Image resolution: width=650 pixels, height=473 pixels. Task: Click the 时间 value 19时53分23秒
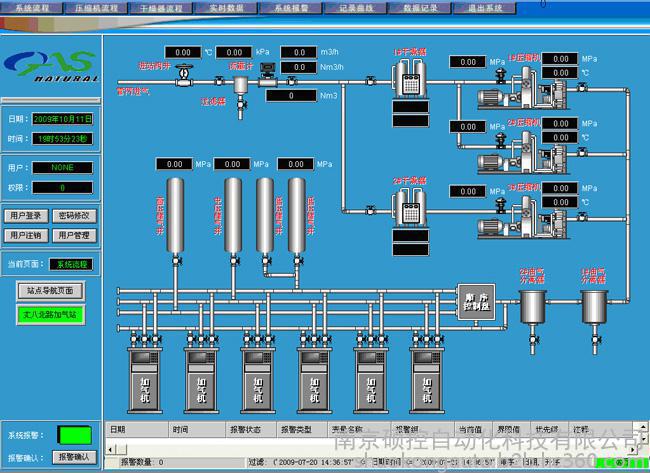[63, 138]
